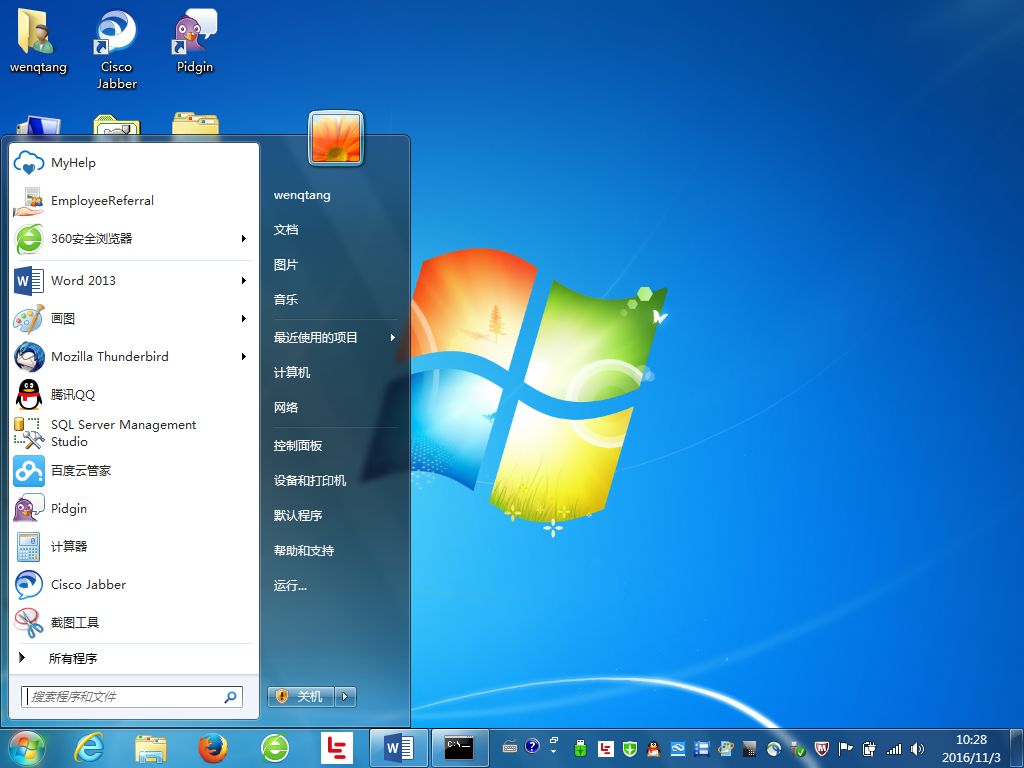
Task: Open the QQ penguin tray icon
Action: (x=653, y=748)
